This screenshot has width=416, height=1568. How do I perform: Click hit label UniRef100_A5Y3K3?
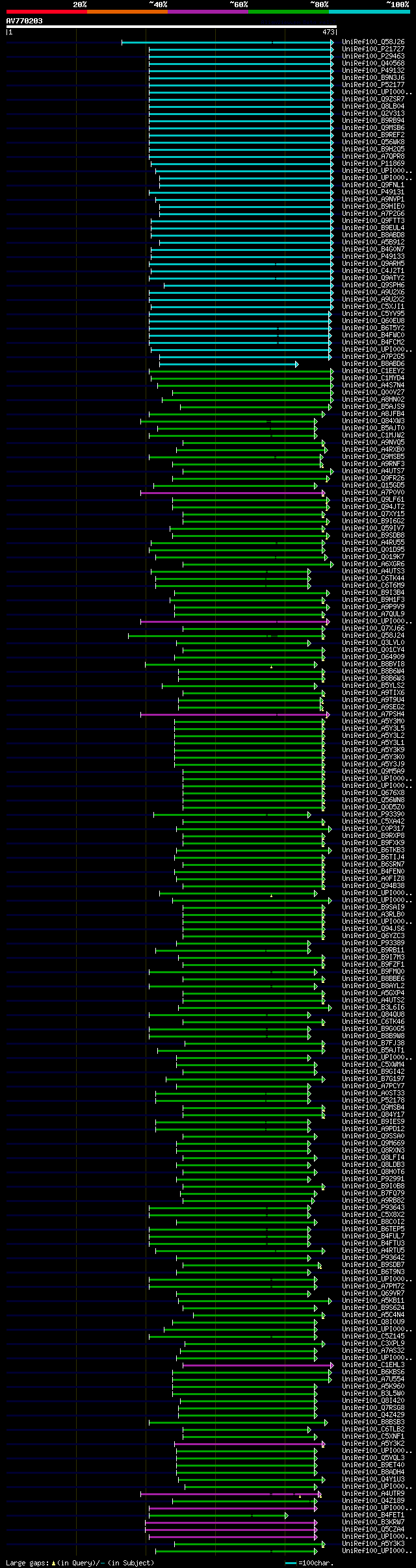[373, 1543]
